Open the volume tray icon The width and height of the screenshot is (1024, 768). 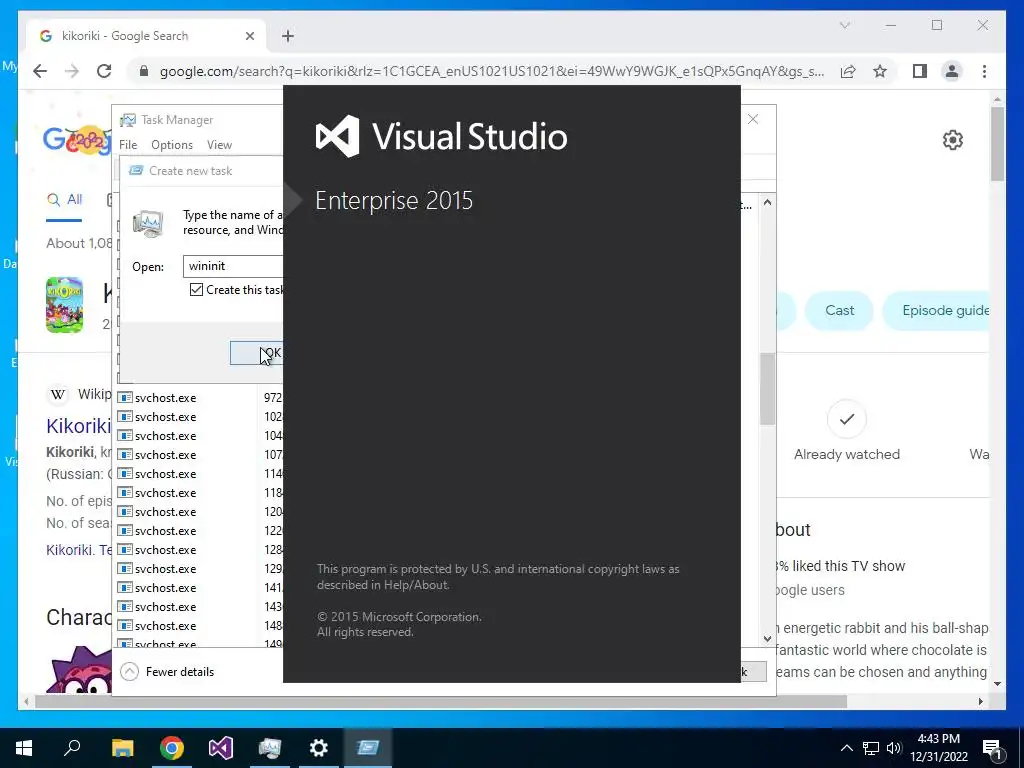[894, 748]
